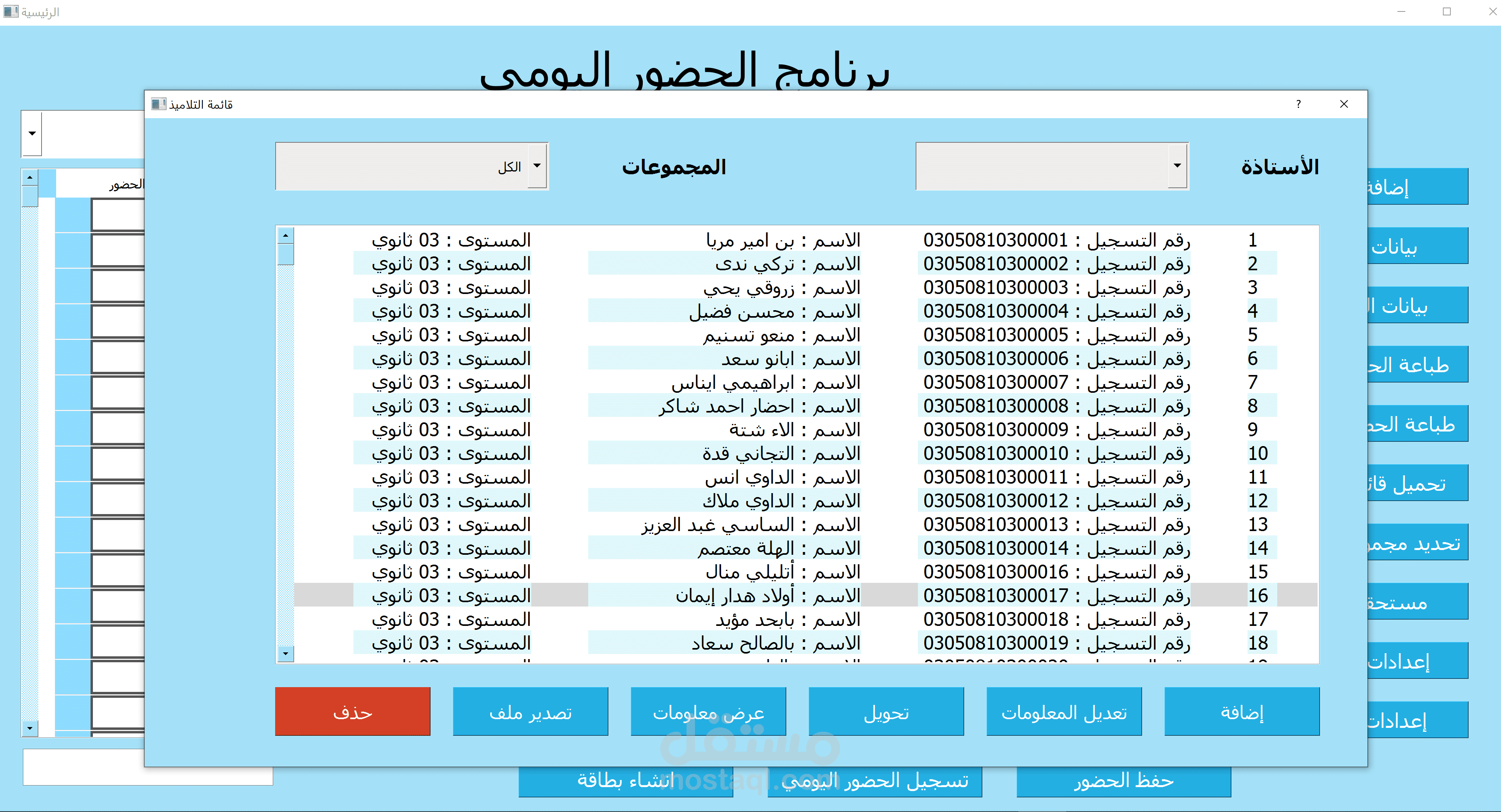Click the إضافة button at the dialog bottom

(1242, 711)
